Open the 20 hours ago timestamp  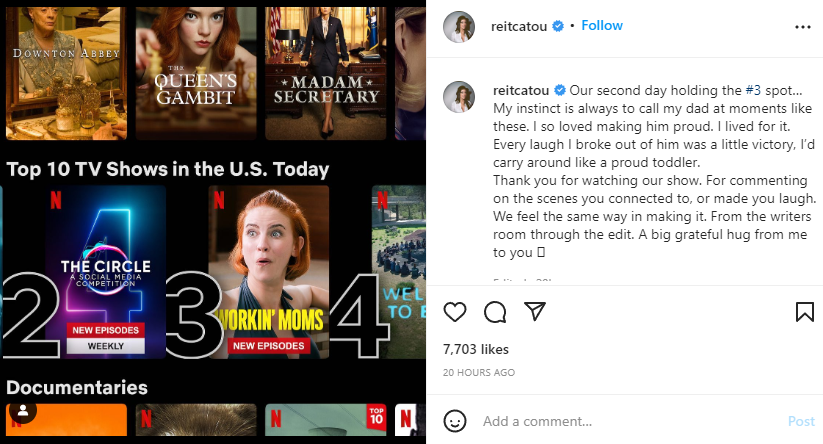click(x=479, y=372)
